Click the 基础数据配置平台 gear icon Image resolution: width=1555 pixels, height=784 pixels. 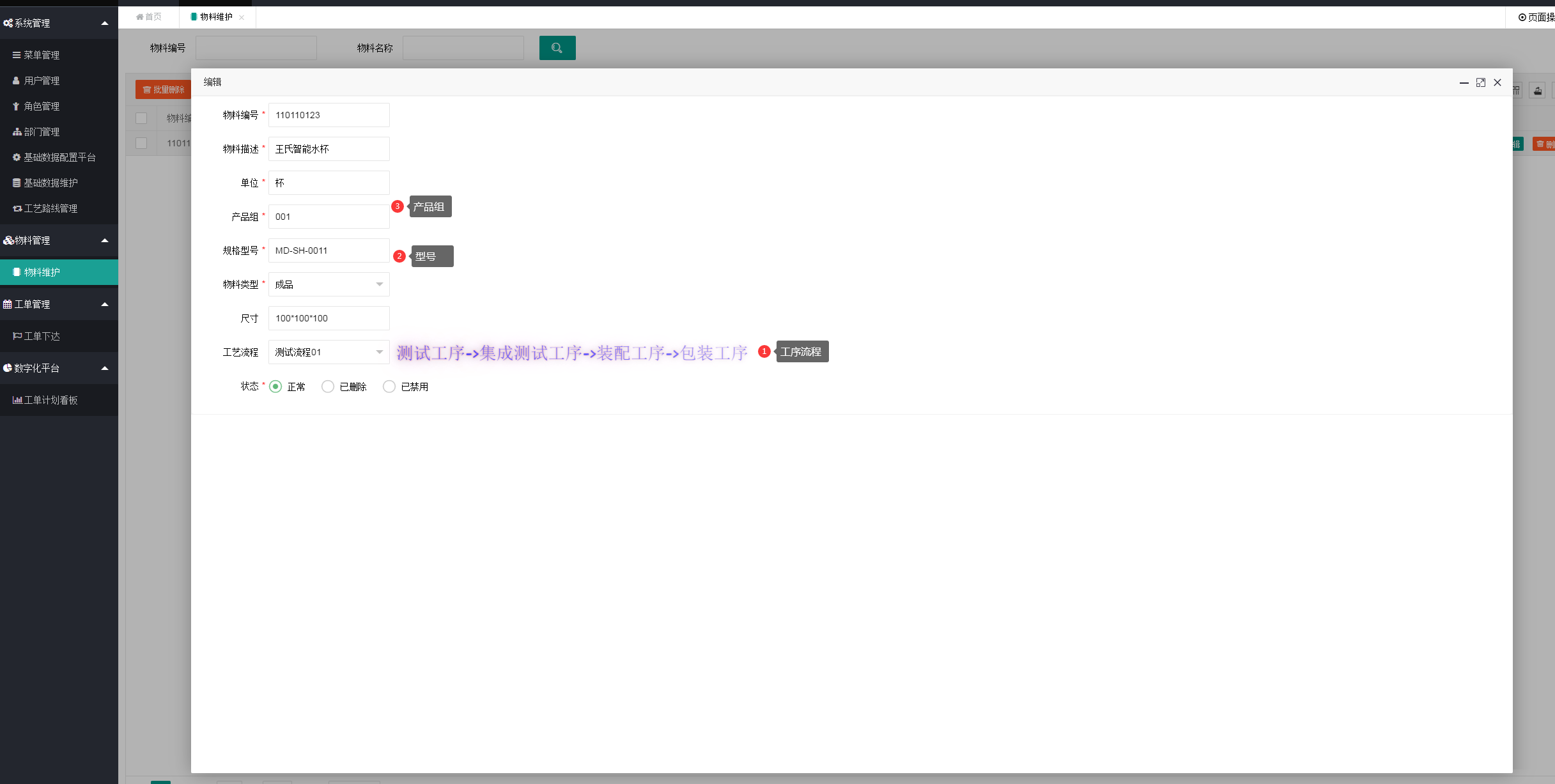pos(17,157)
